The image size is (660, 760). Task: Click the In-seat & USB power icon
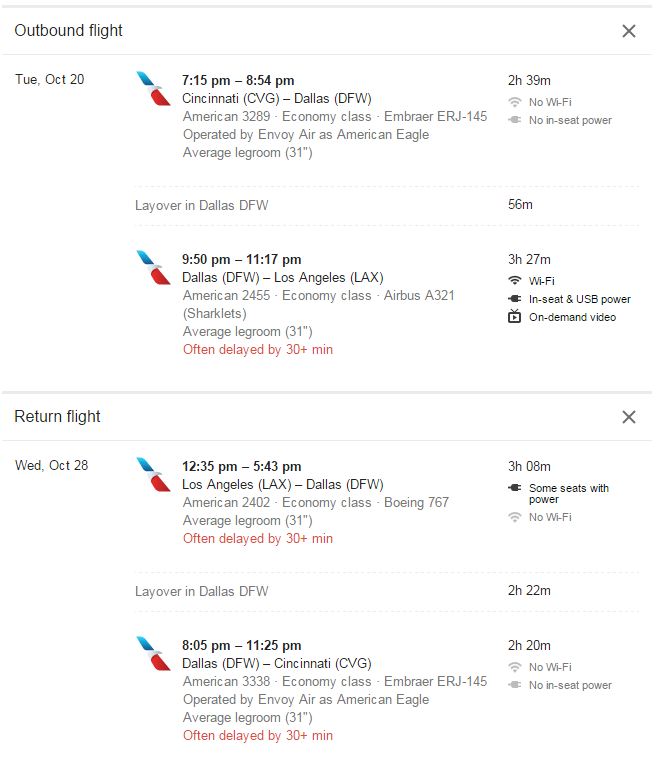pos(515,299)
